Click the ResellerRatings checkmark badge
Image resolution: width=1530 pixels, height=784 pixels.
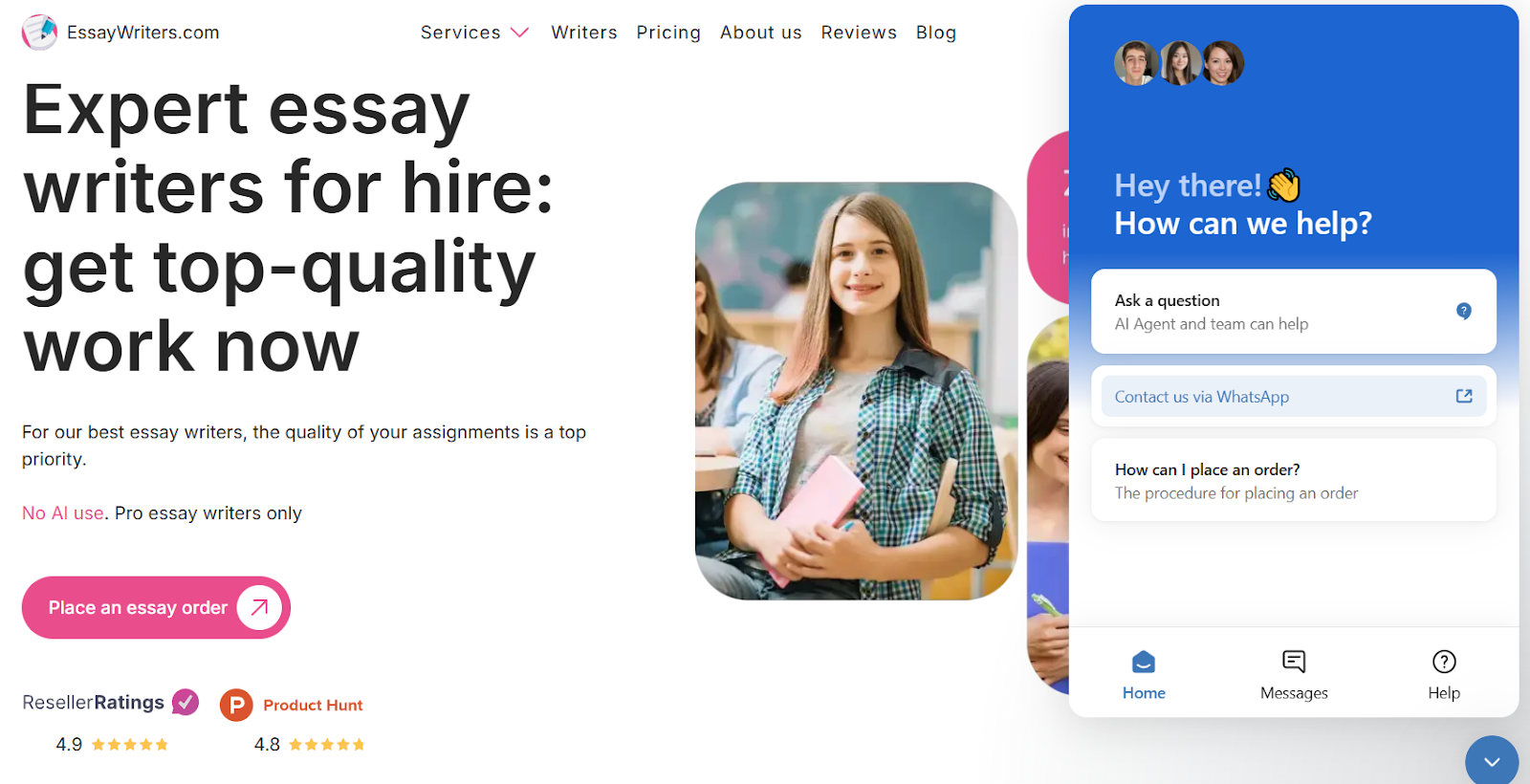(186, 703)
